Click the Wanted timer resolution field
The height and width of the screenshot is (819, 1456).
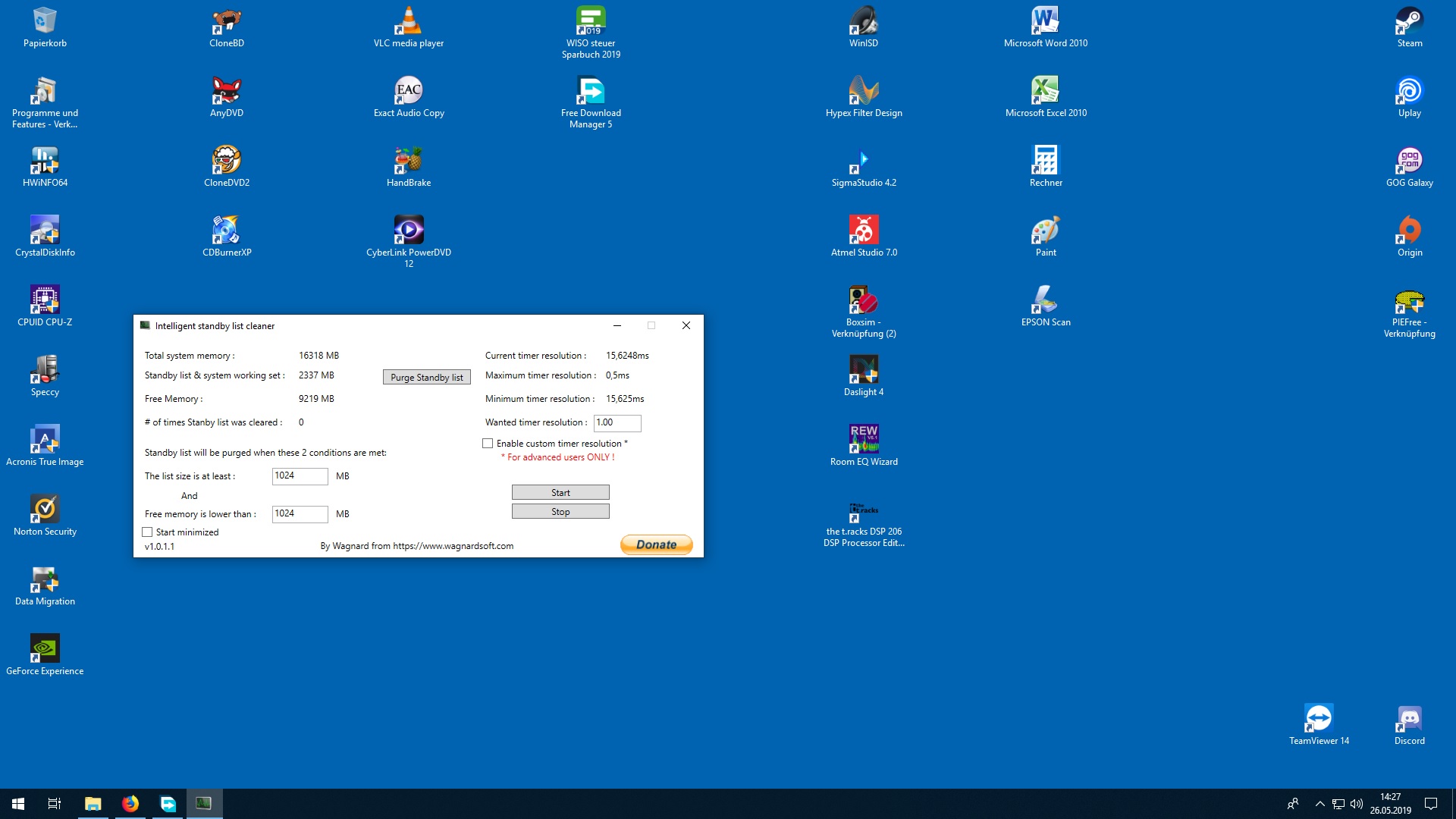coord(617,423)
